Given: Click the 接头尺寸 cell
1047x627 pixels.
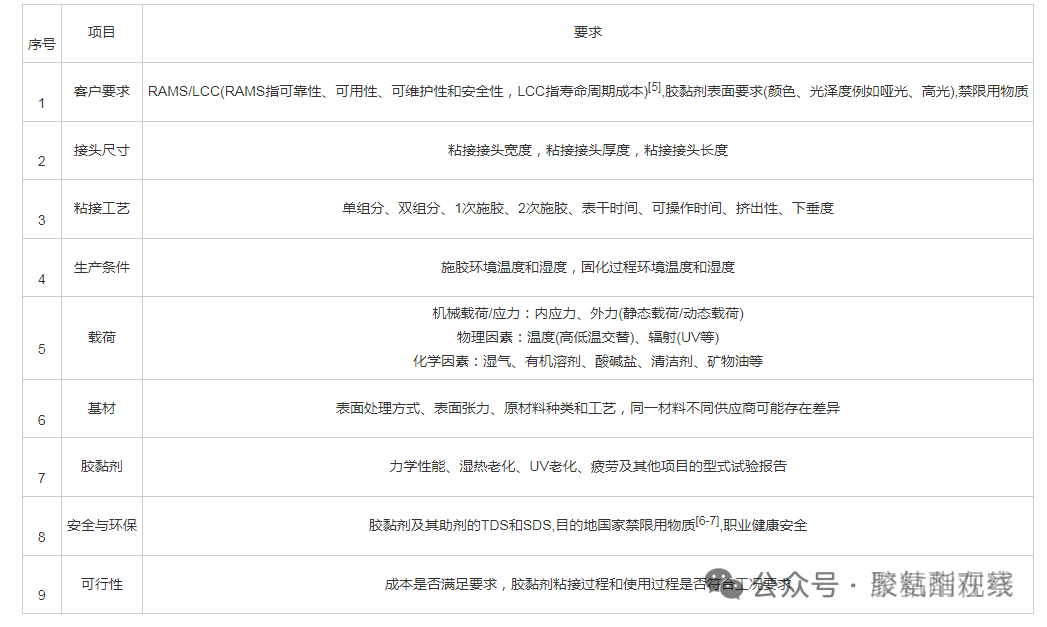Looking at the screenshot, I should click(x=101, y=150).
